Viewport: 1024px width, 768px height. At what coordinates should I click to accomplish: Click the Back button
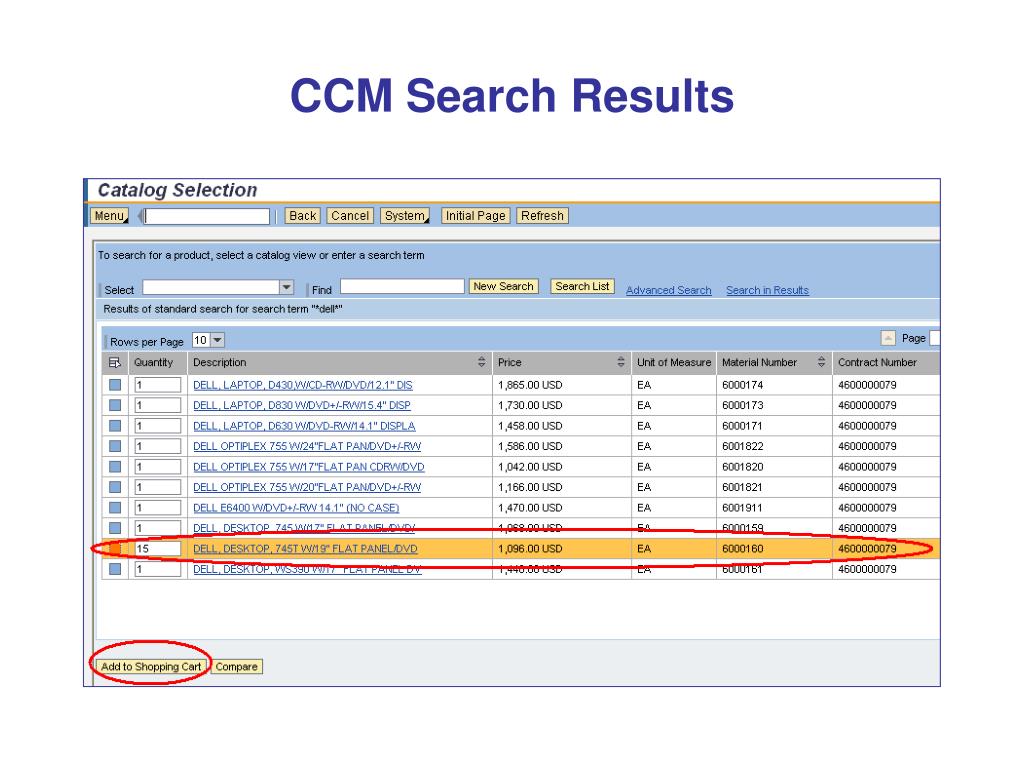pos(302,216)
